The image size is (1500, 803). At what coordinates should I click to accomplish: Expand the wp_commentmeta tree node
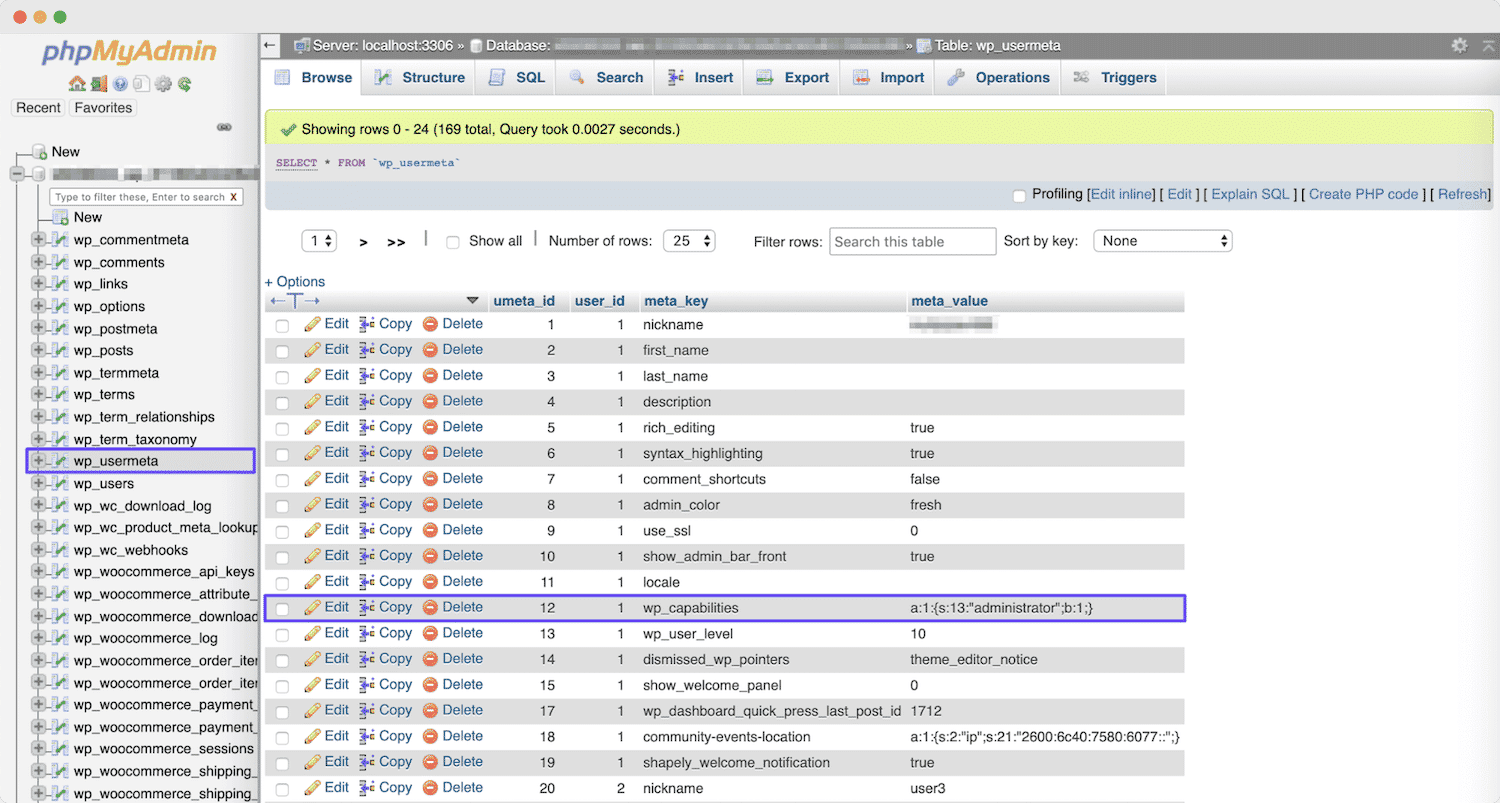pyautogui.click(x=38, y=240)
